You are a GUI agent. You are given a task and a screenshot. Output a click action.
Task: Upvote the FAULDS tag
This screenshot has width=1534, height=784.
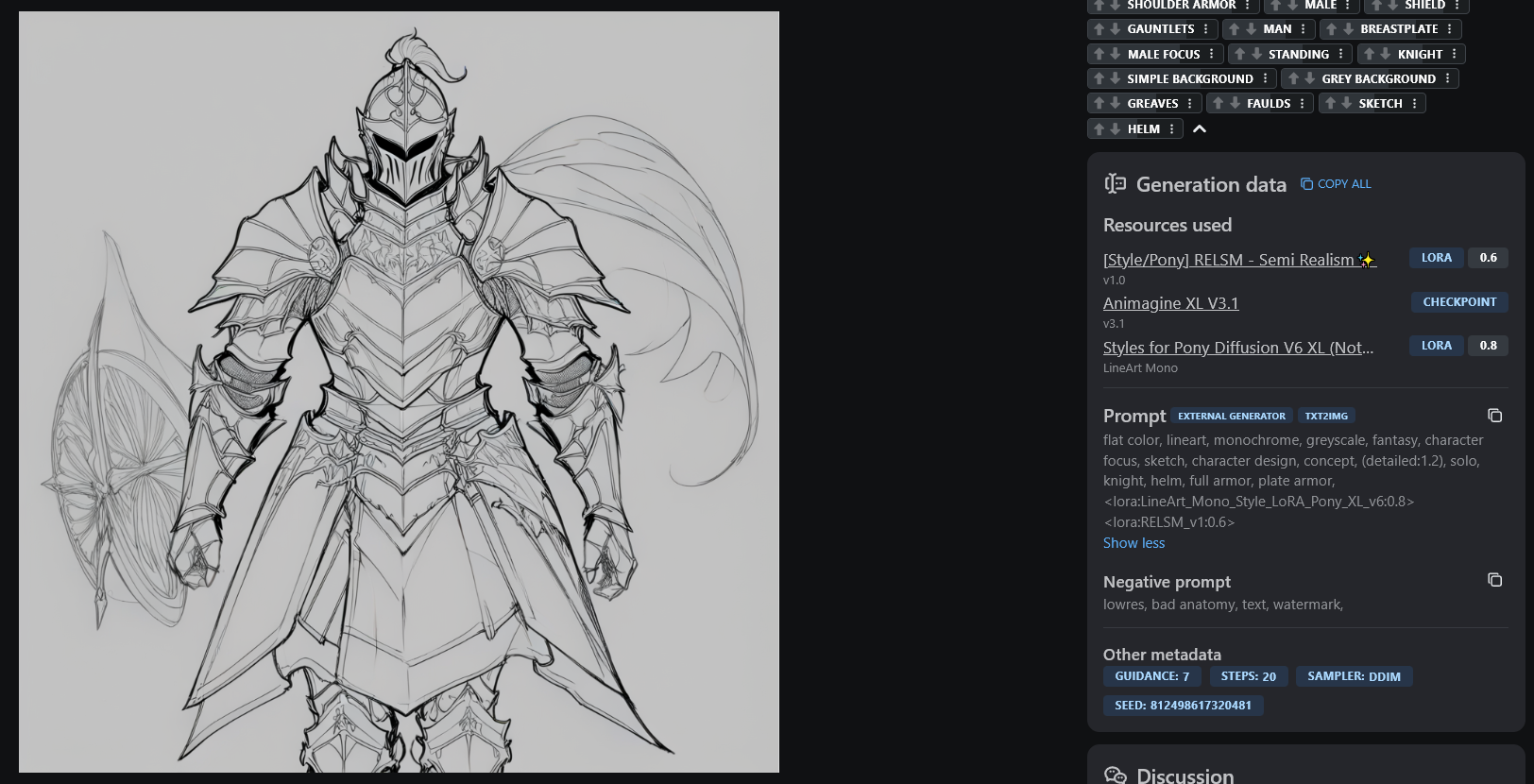click(x=1219, y=103)
